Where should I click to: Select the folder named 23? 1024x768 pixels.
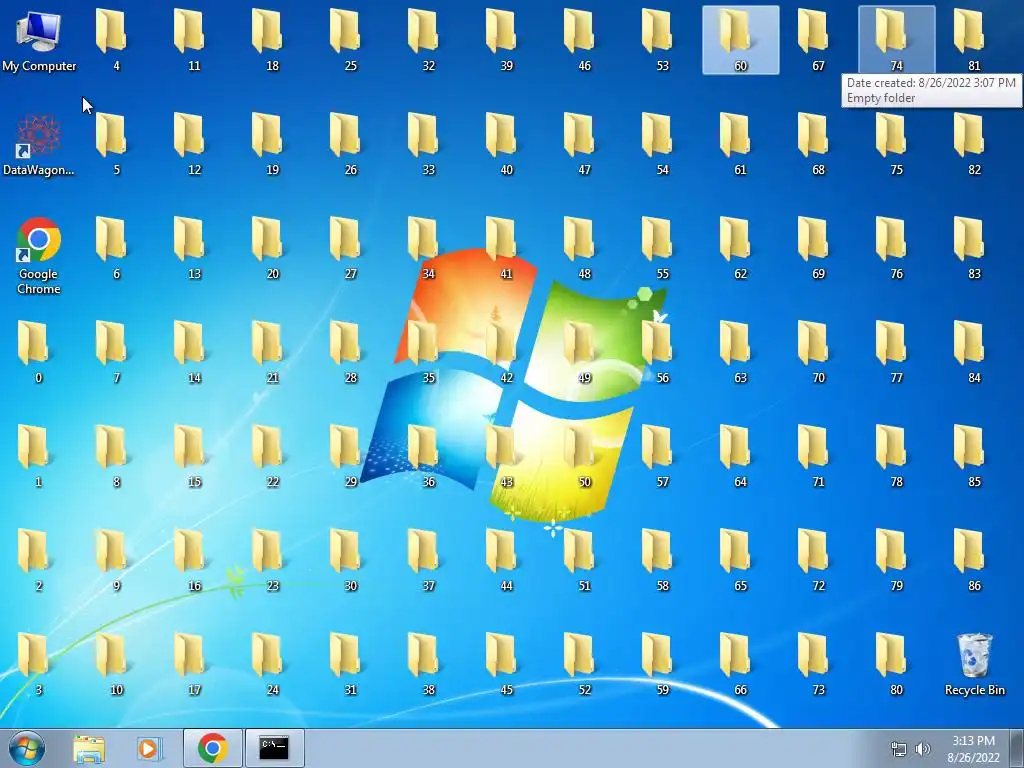[x=272, y=560]
